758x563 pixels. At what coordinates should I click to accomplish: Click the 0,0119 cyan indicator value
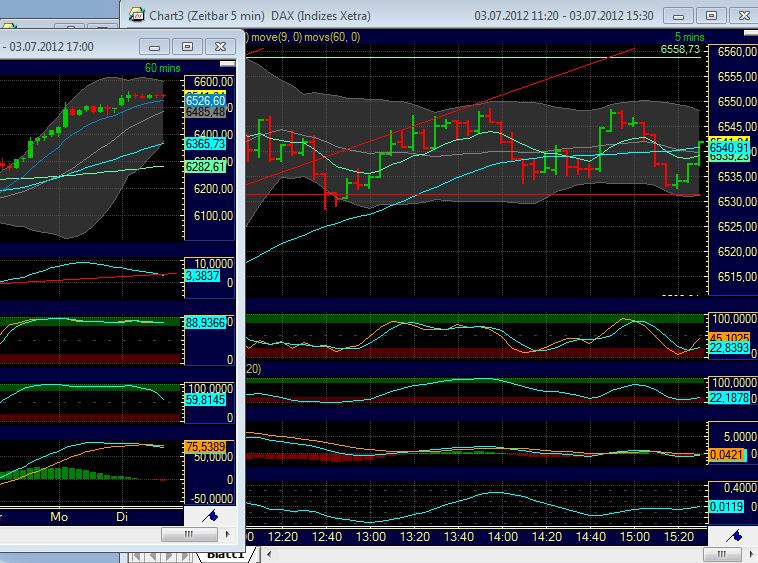tap(726, 507)
